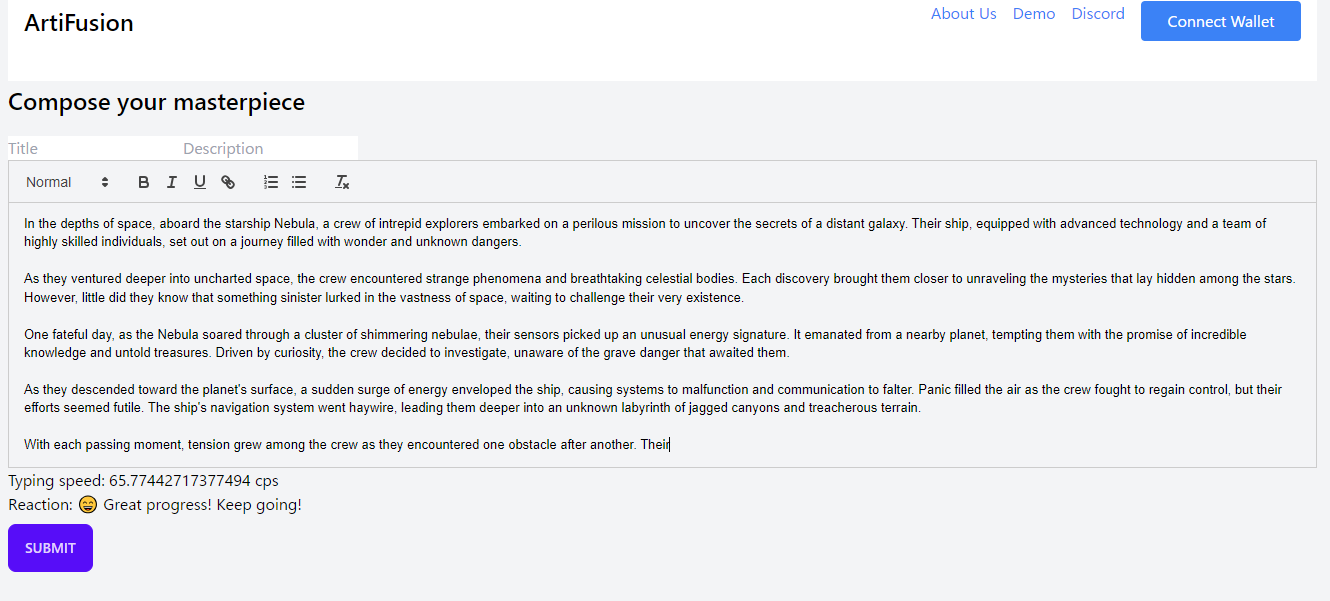The image size is (1330, 601).
Task: Click into the Title input field
Action: tap(90, 148)
